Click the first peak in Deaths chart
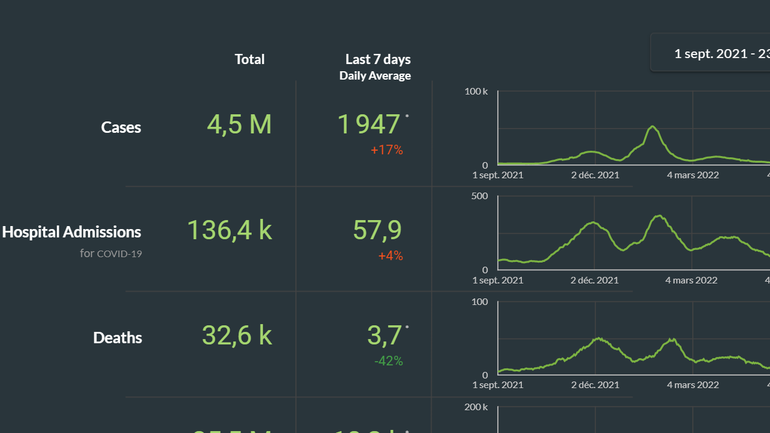 click(x=599, y=339)
